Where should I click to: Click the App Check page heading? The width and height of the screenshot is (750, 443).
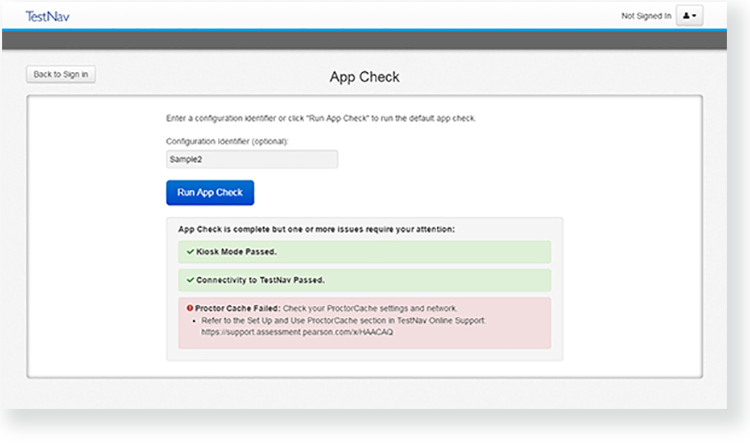[364, 77]
